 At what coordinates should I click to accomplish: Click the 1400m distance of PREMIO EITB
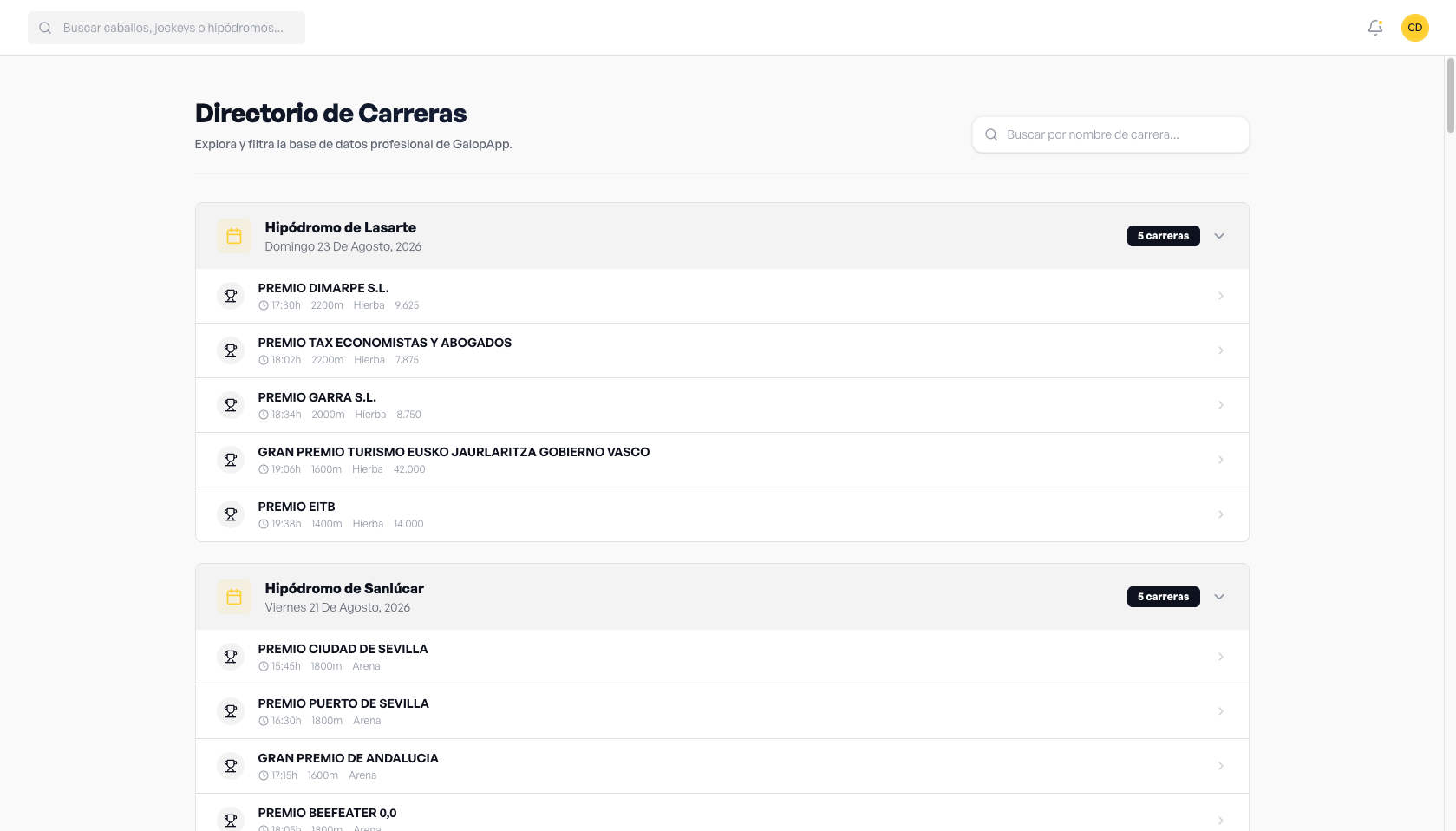coord(327,524)
